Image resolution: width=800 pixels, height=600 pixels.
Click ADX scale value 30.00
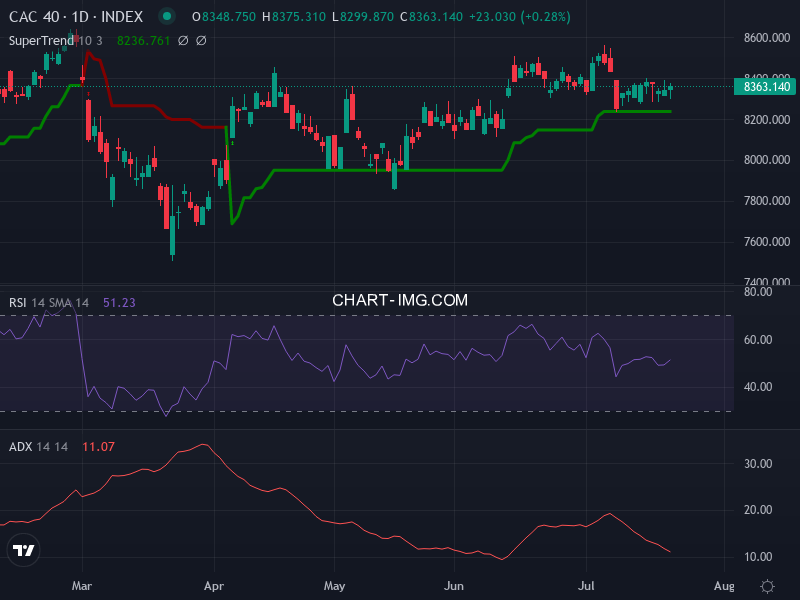[x=758, y=463]
